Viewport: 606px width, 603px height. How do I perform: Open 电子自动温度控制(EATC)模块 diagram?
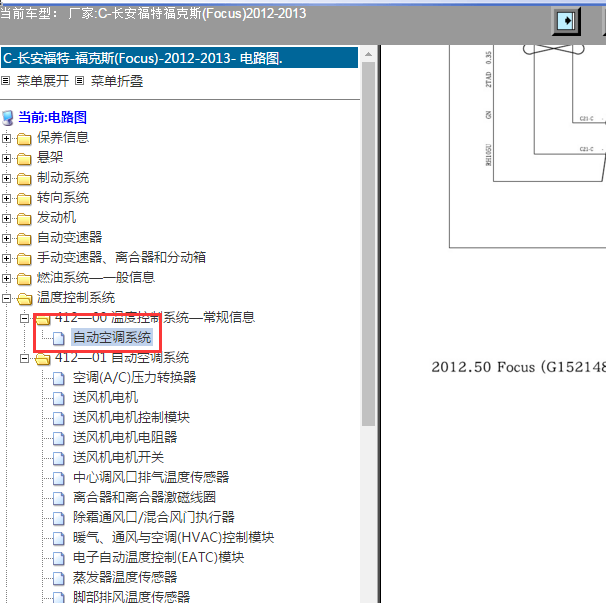(158, 558)
